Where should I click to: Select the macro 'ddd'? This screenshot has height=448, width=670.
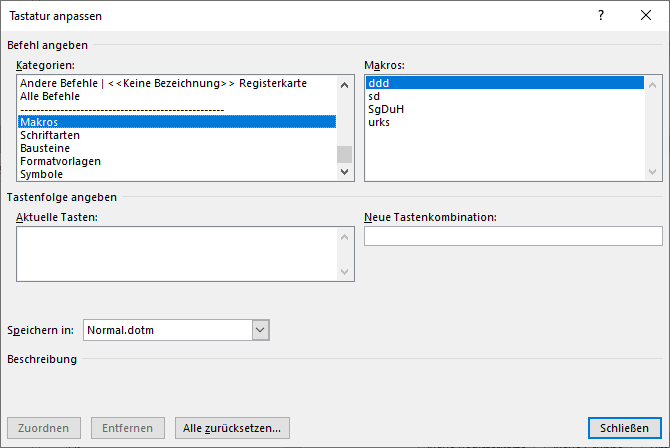(x=505, y=83)
